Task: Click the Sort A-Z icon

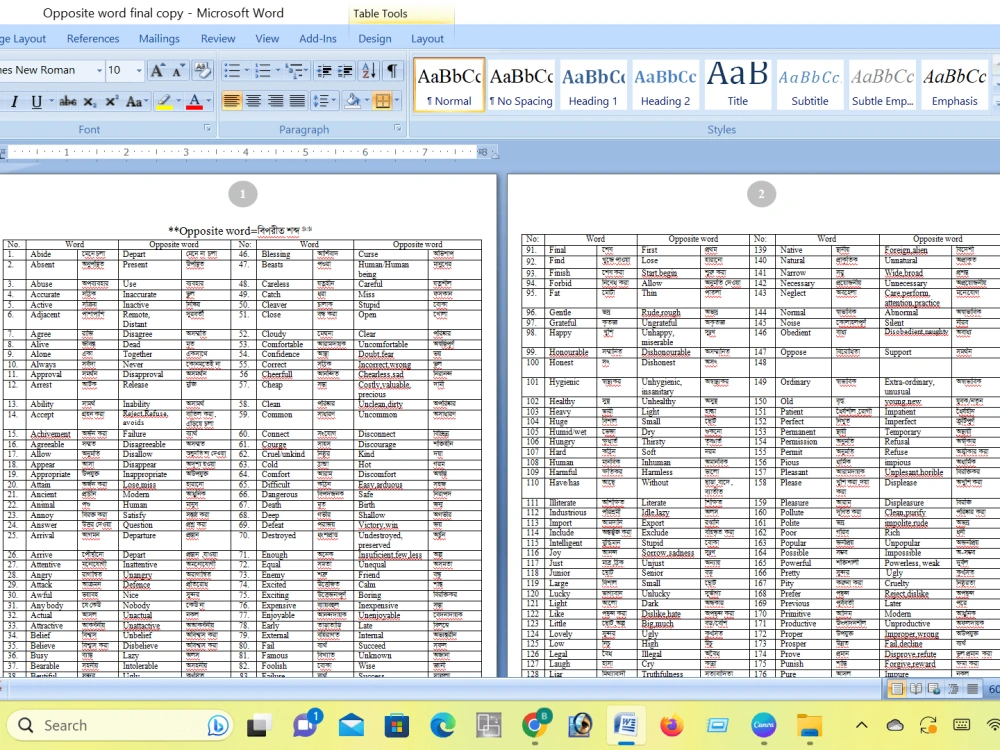Action: click(x=369, y=71)
